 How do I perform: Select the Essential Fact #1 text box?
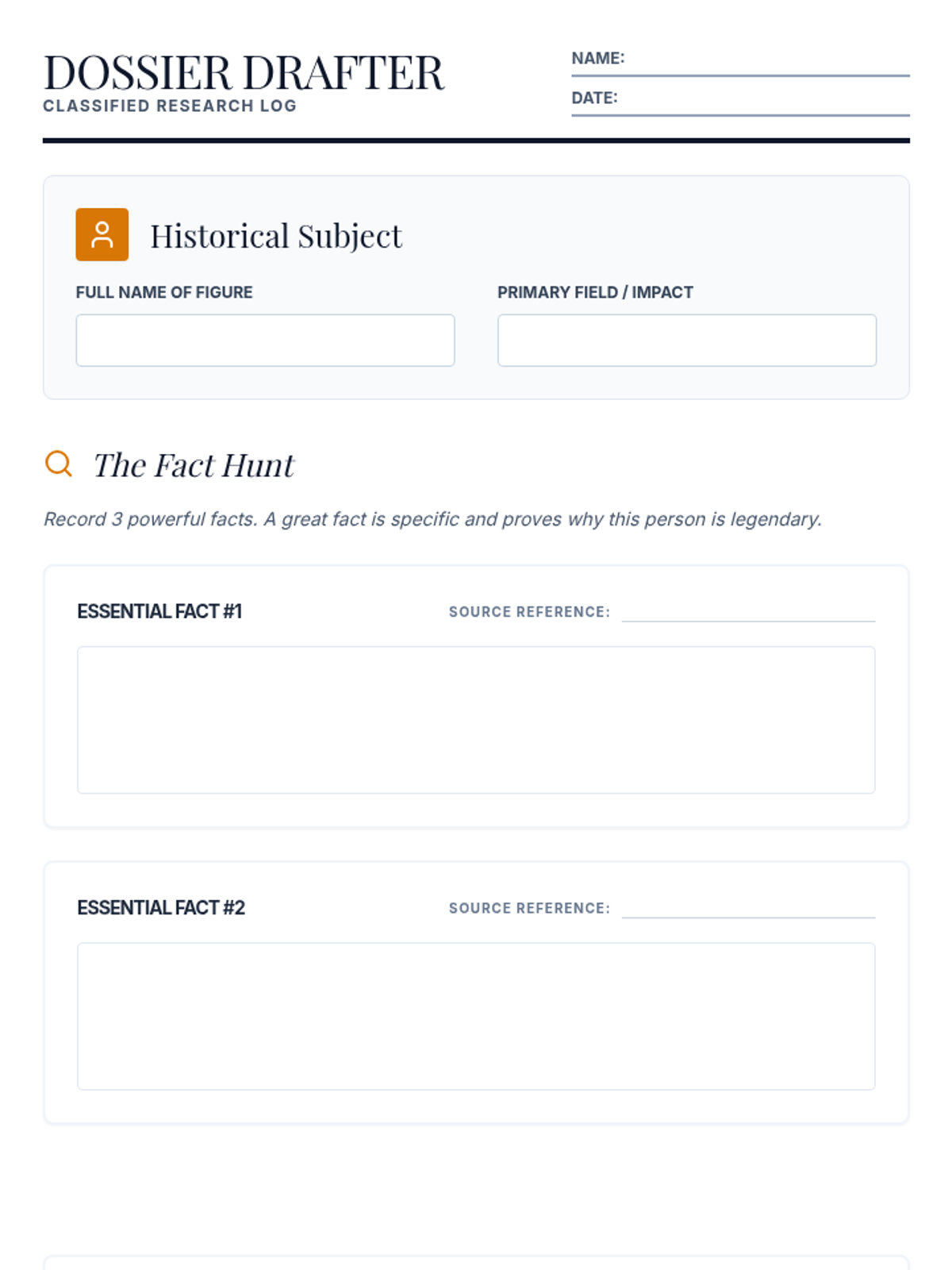(476, 720)
